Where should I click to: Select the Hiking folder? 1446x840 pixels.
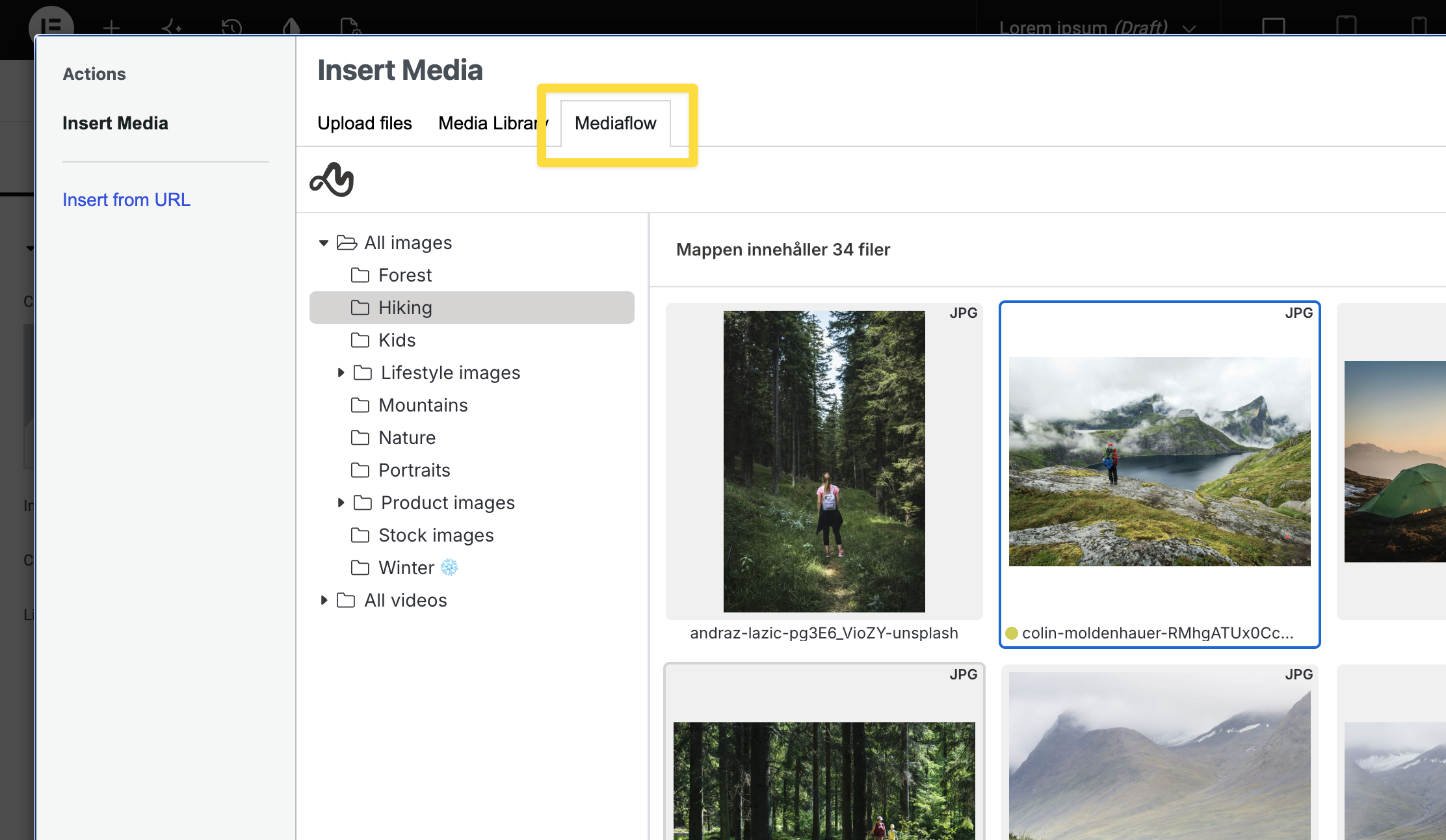tap(472, 308)
